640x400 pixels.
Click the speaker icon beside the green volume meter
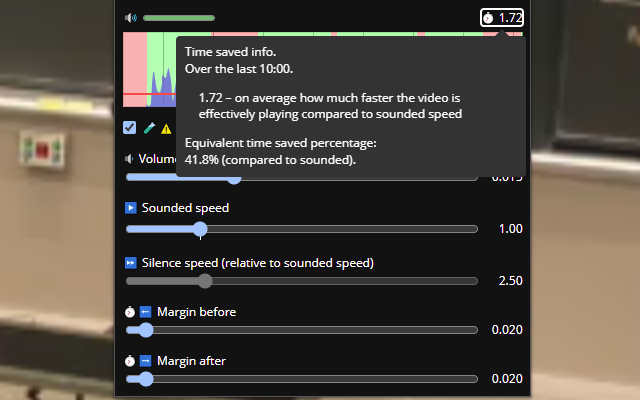click(x=130, y=18)
